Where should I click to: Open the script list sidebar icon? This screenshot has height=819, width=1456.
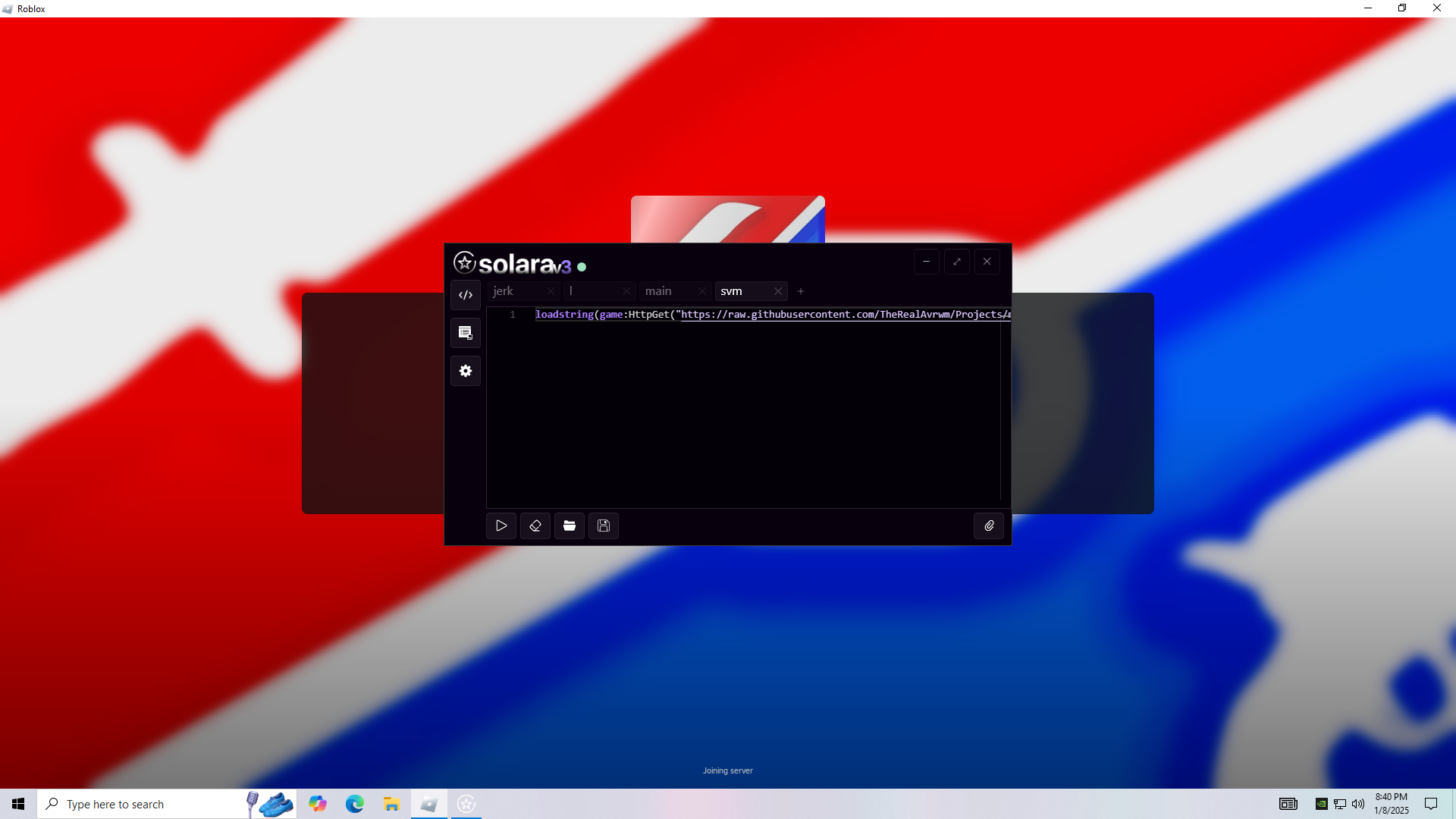(466, 333)
